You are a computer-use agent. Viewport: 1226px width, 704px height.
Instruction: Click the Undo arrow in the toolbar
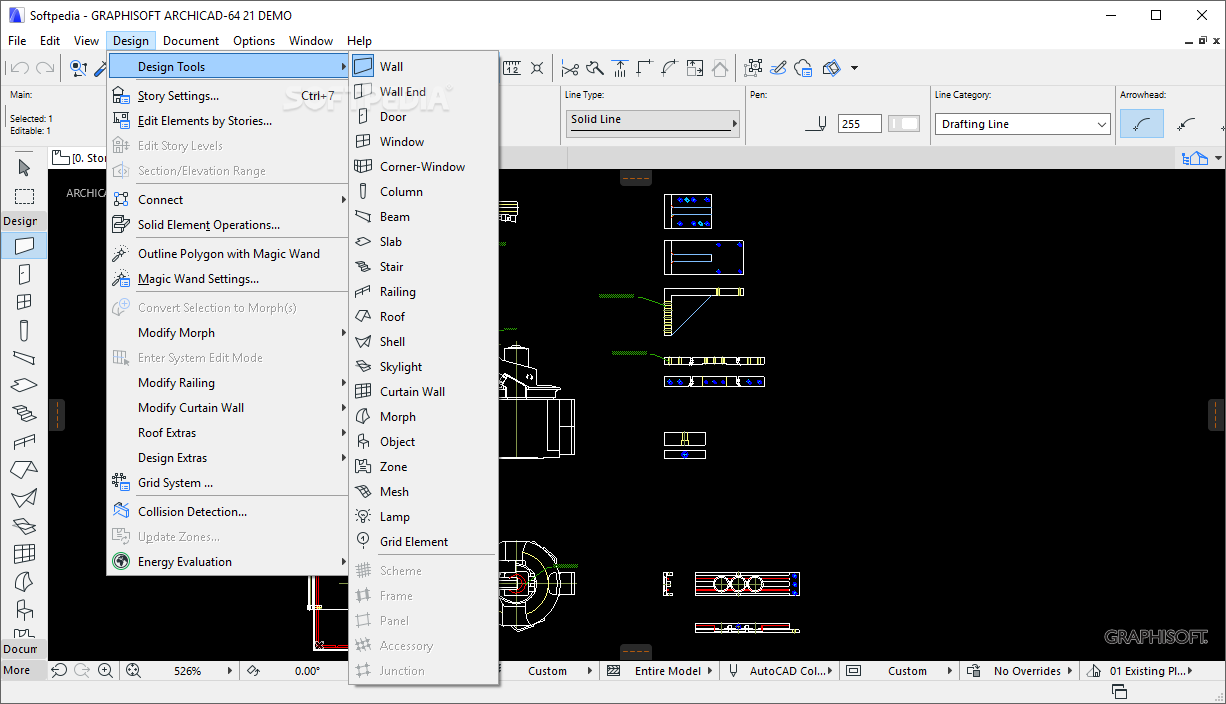tap(19, 68)
